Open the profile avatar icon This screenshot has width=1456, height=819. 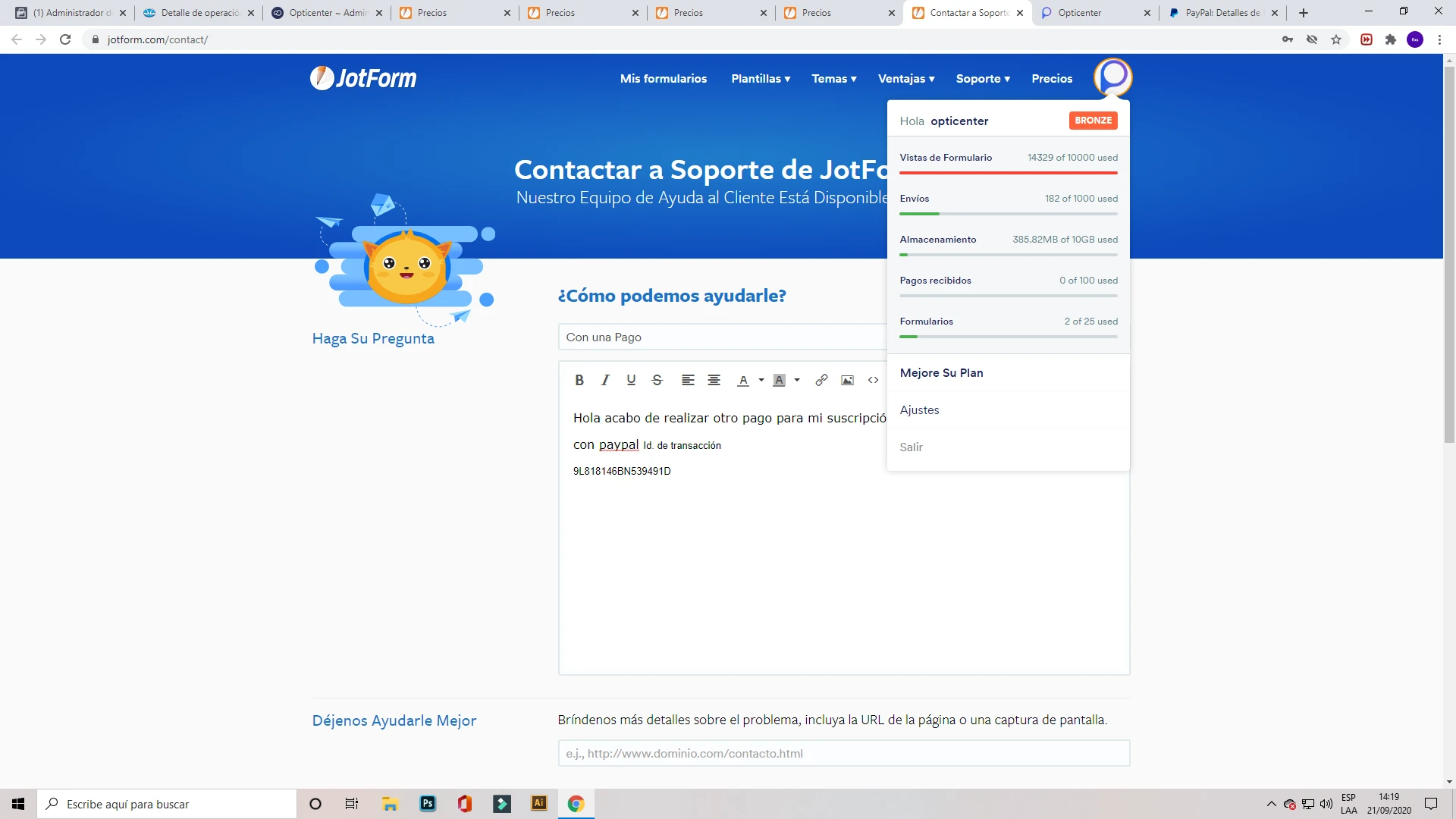1112,77
